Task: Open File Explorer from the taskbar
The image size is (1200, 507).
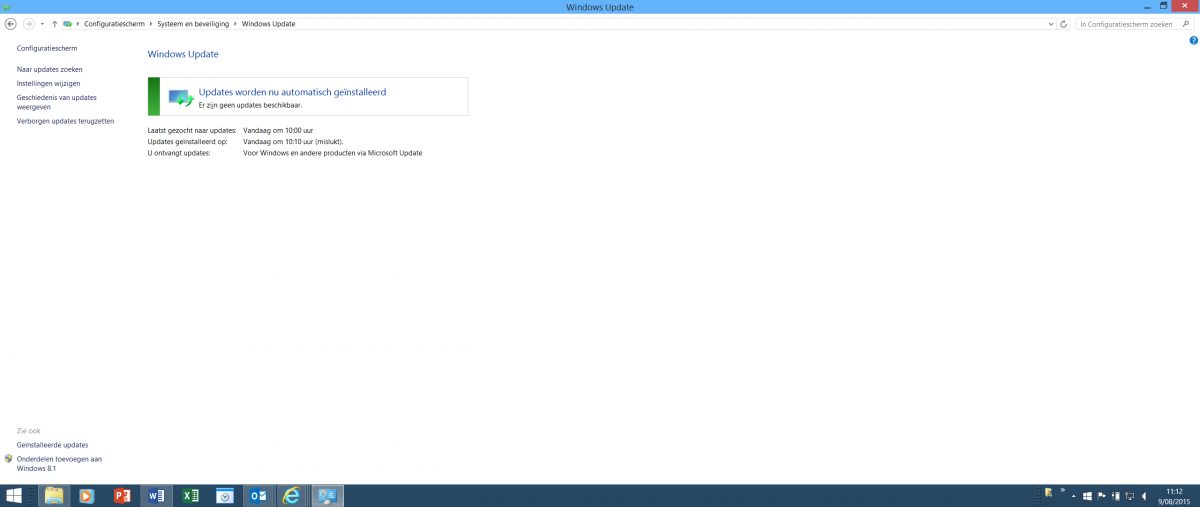Action: click(54, 496)
